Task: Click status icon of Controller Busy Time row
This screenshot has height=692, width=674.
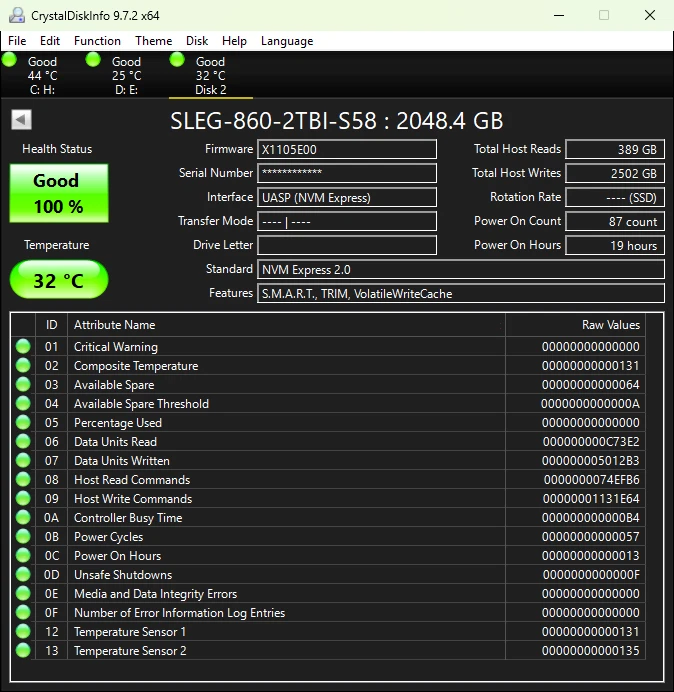Action: click(23, 517)
